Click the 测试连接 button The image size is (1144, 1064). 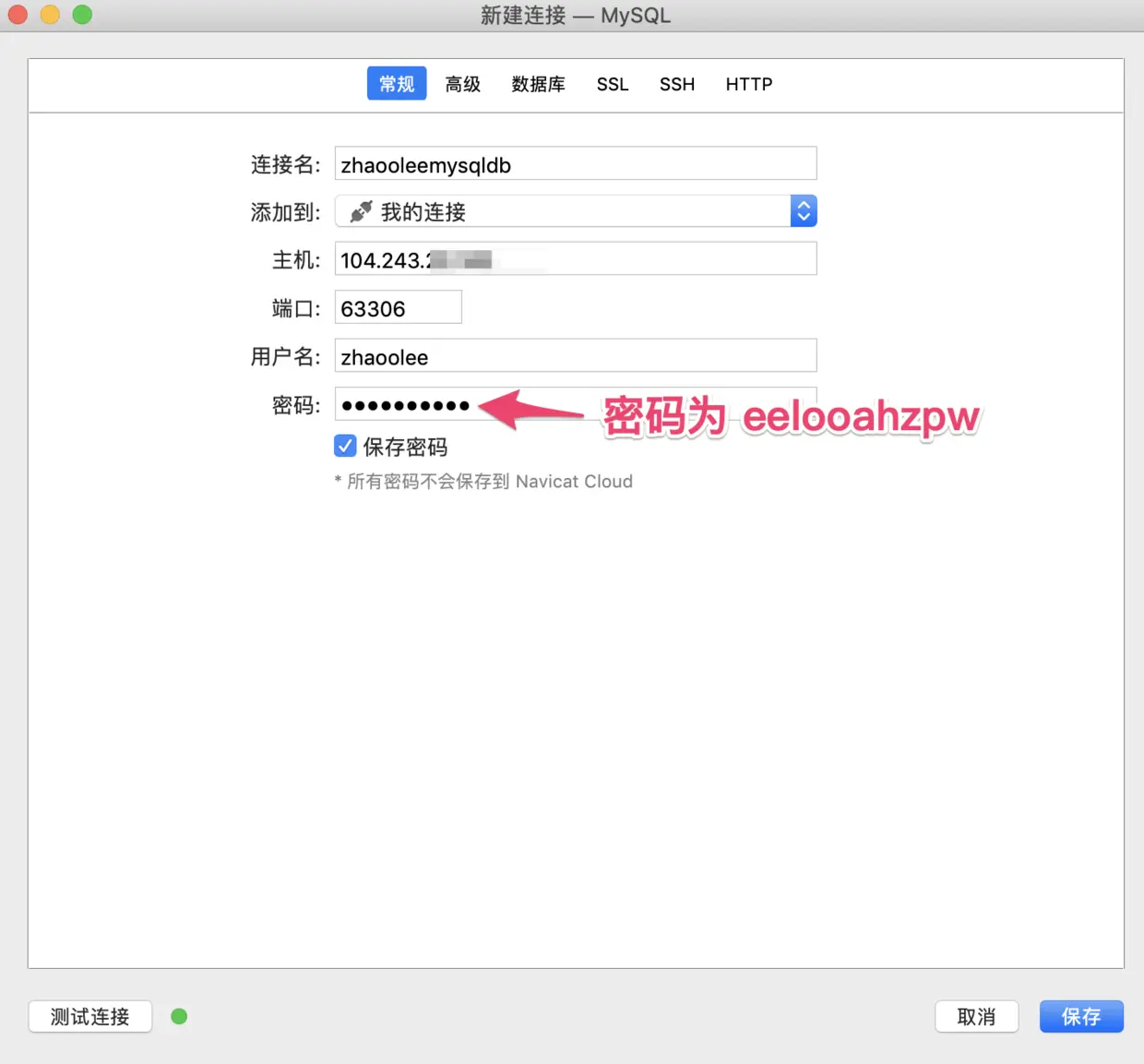pos(90,1016)
